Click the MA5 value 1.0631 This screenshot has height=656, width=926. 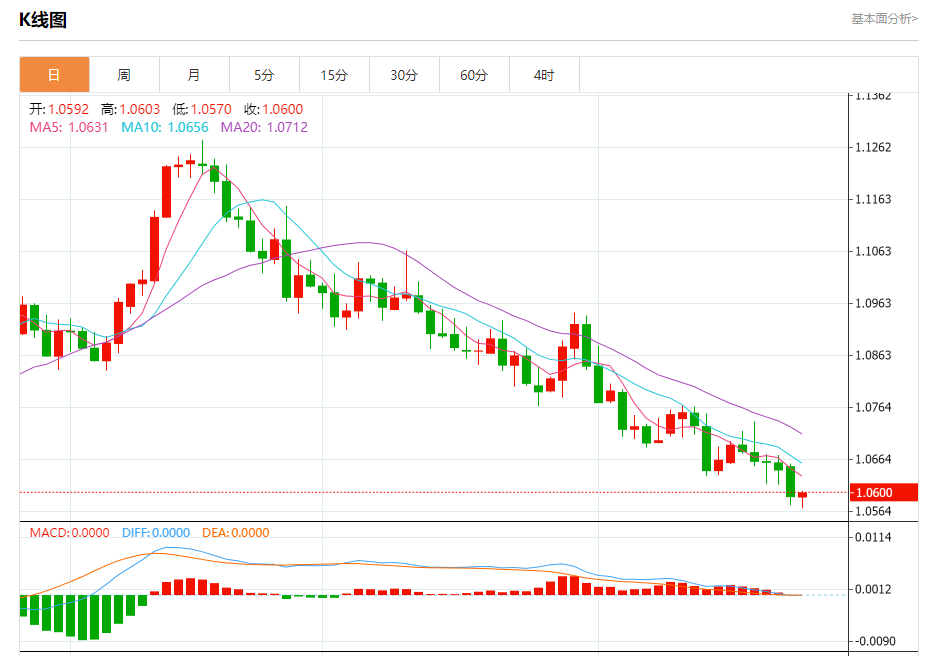tap(88, 128)
